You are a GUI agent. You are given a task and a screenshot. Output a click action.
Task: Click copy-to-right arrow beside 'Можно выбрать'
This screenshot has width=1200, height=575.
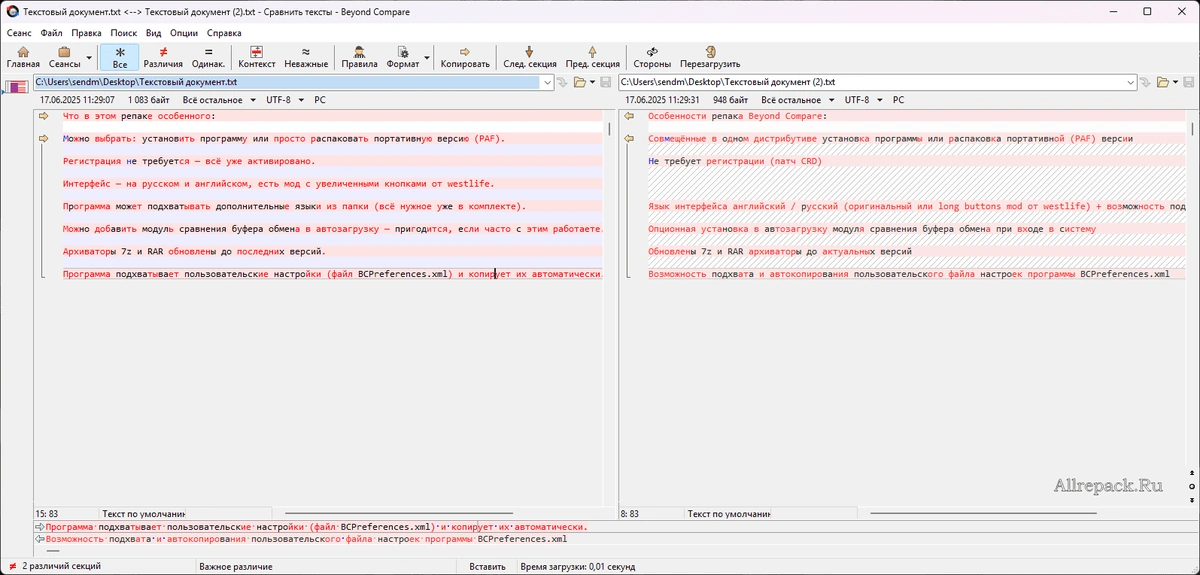pyautogui.click(x=43, y=138)
